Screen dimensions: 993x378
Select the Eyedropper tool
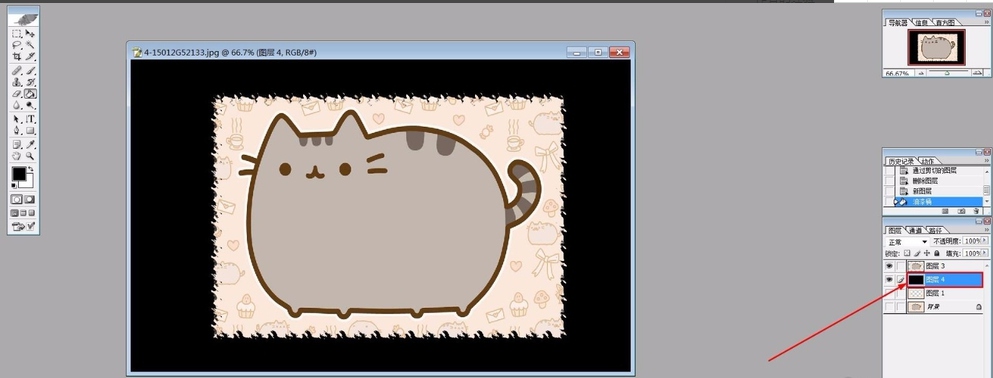tap(30, 145)
